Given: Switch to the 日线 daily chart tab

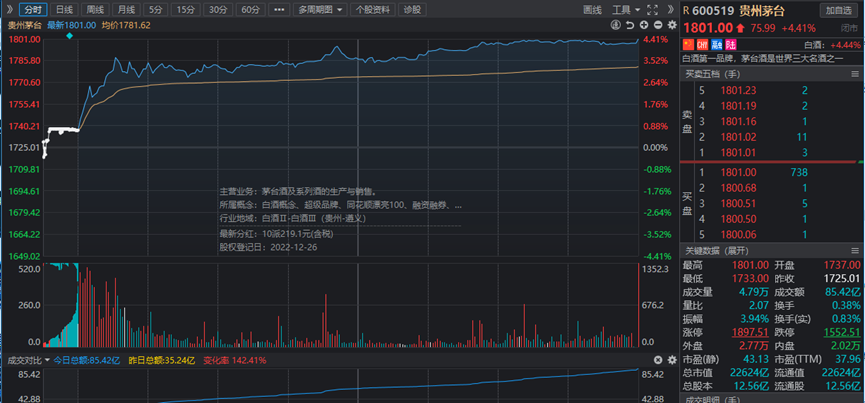Looking at the screenshot, I should click(64, 9).
